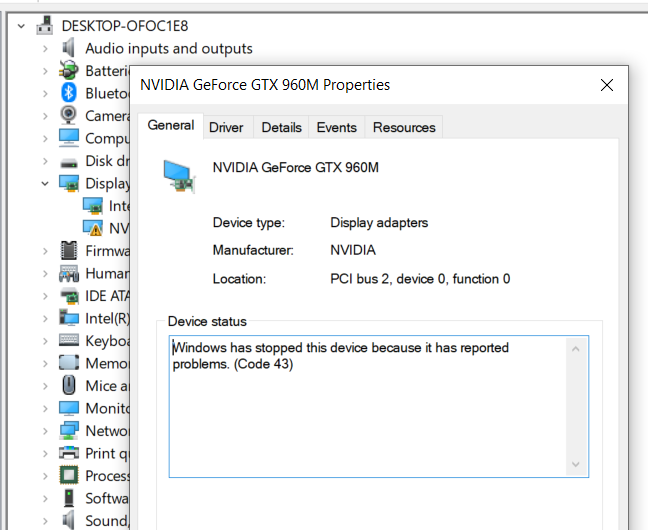
Task: Click the Processors chip icon
Action: tap(69, 476)
